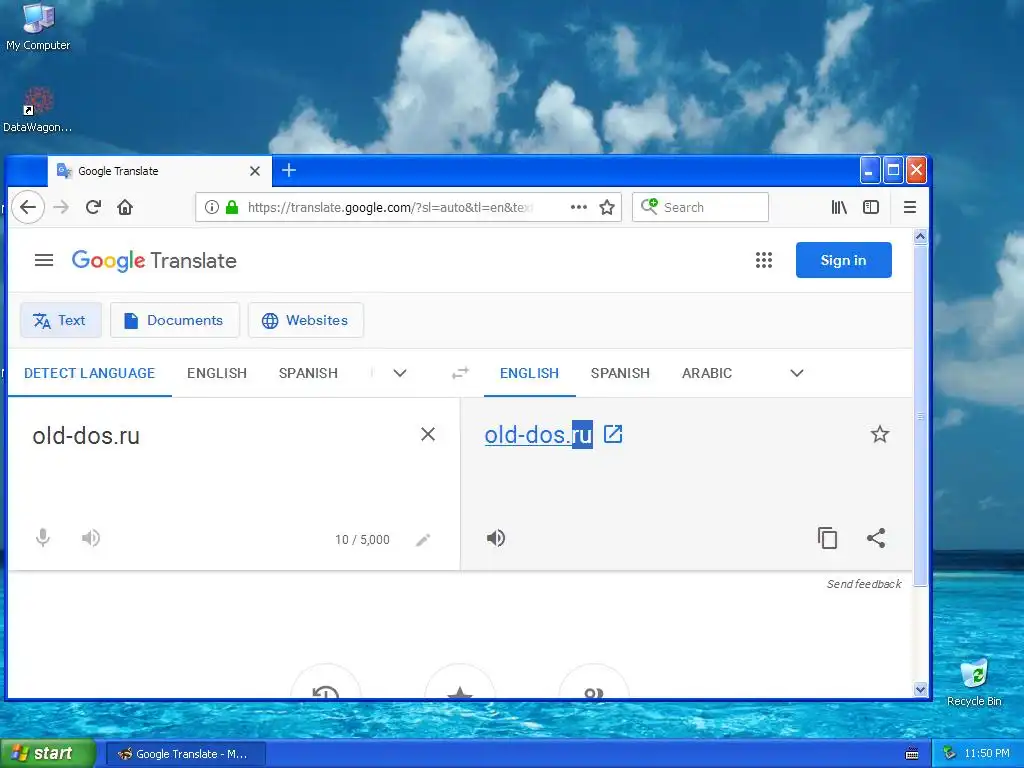Viewport: 1024px width, 768px height.
Task: Click the browser forward arrow
Action: tap(61, 207)
